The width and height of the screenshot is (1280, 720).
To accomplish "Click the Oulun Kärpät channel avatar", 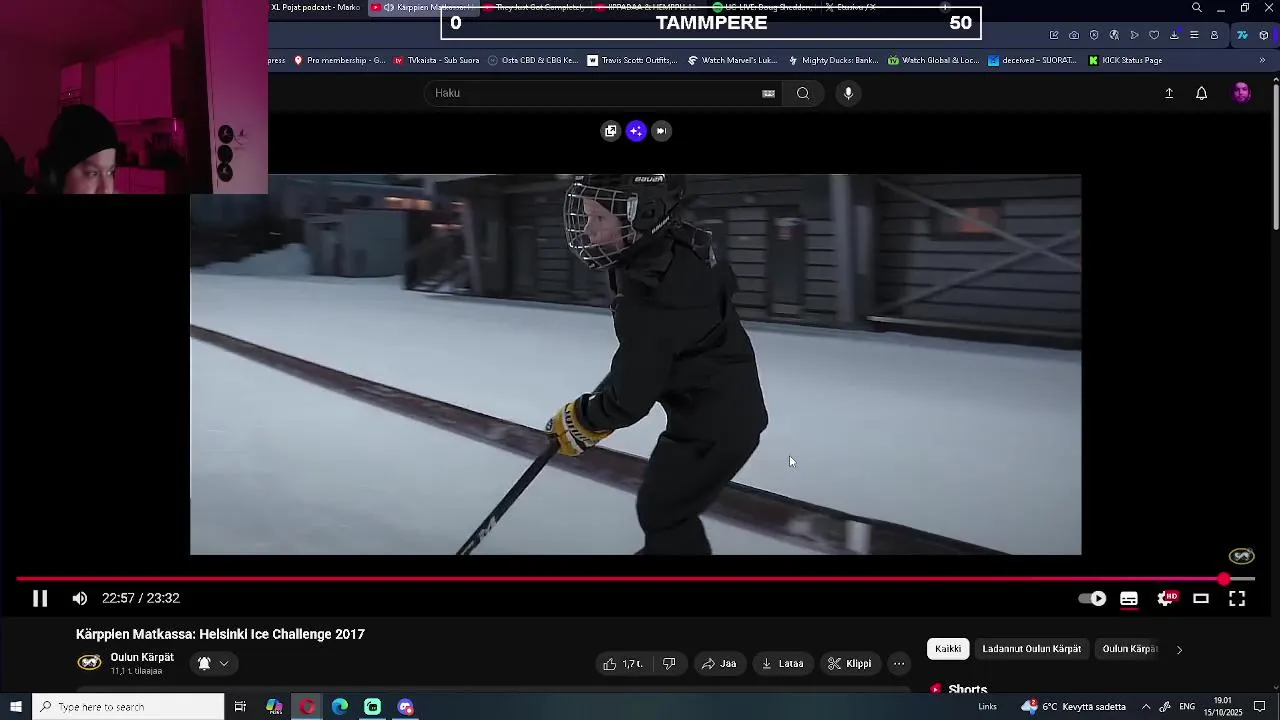I will 89,662.
